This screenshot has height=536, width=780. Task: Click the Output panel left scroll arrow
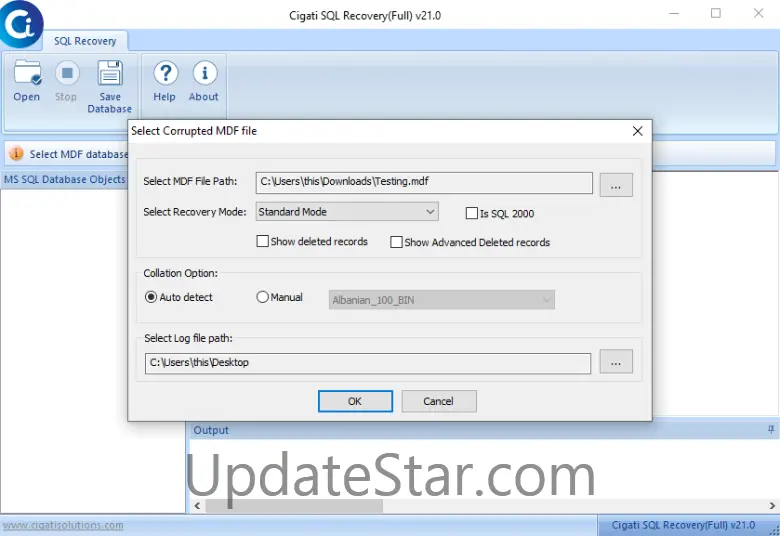(x=197, y=506)
